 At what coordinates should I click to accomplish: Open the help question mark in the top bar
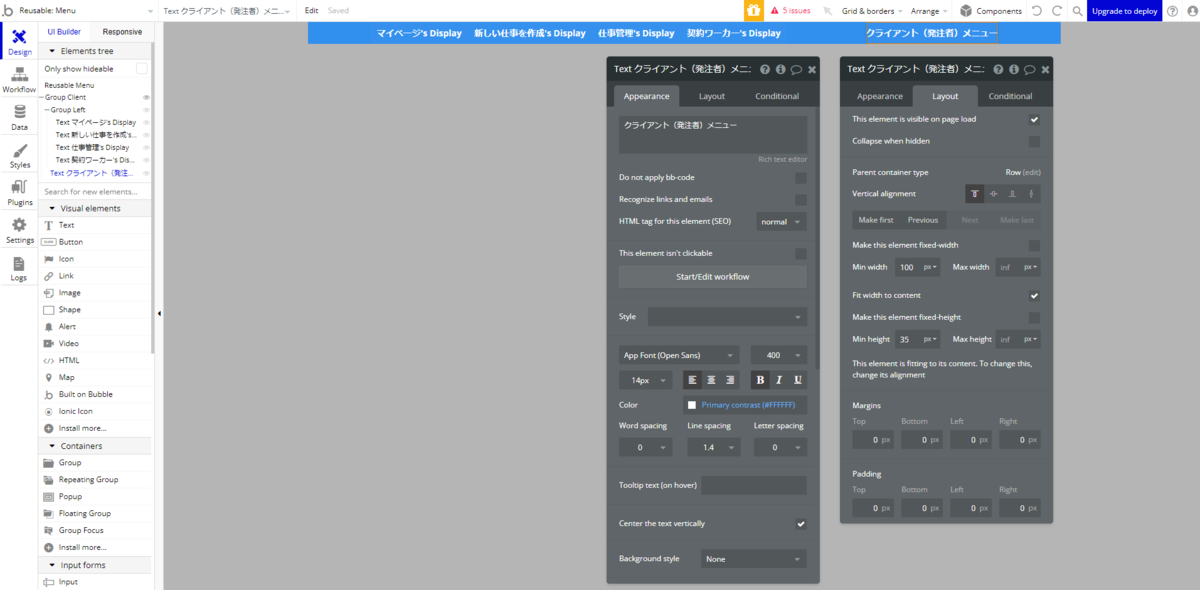tap(1172, 11)
